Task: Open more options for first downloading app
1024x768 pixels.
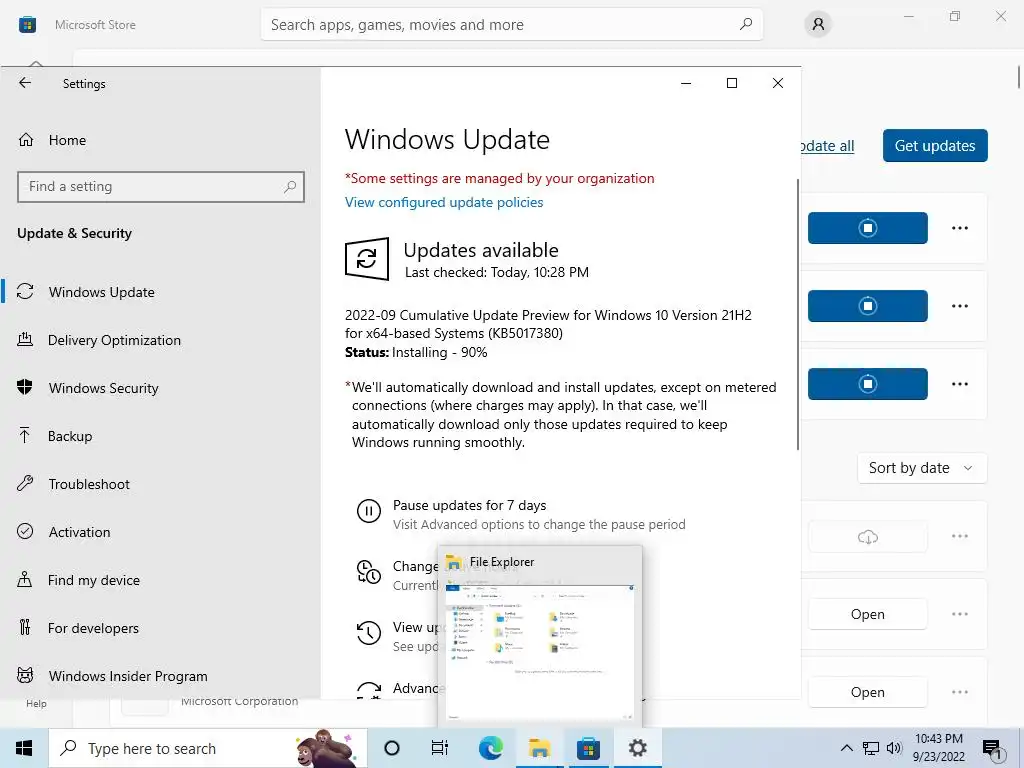Action: (960, 228)
